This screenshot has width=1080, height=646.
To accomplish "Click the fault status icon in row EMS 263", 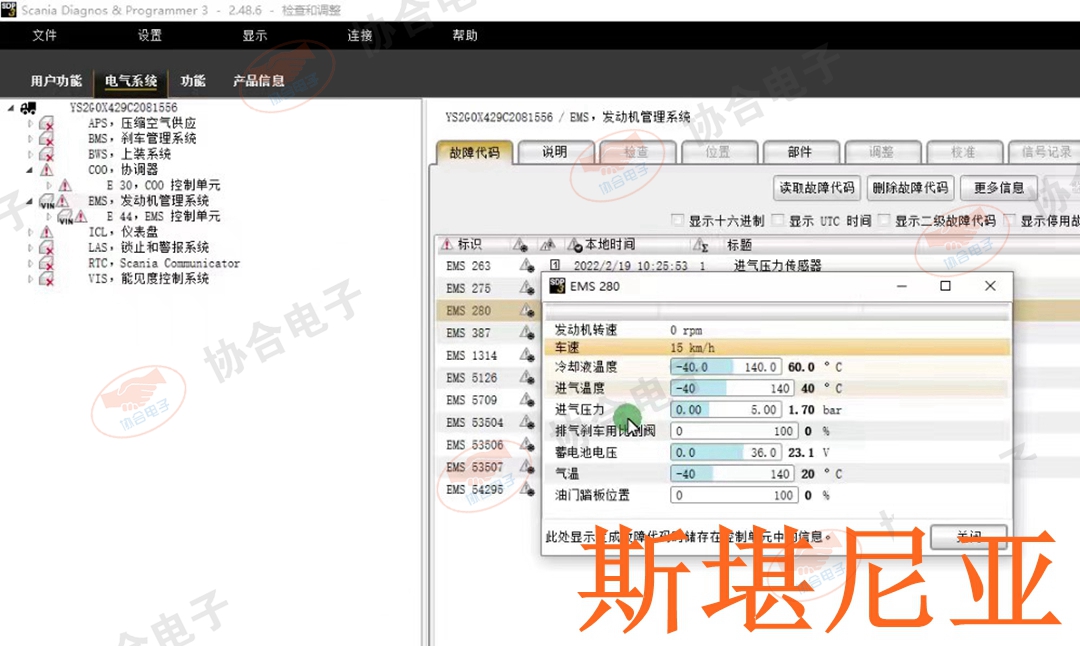I will tap(527, 266).
